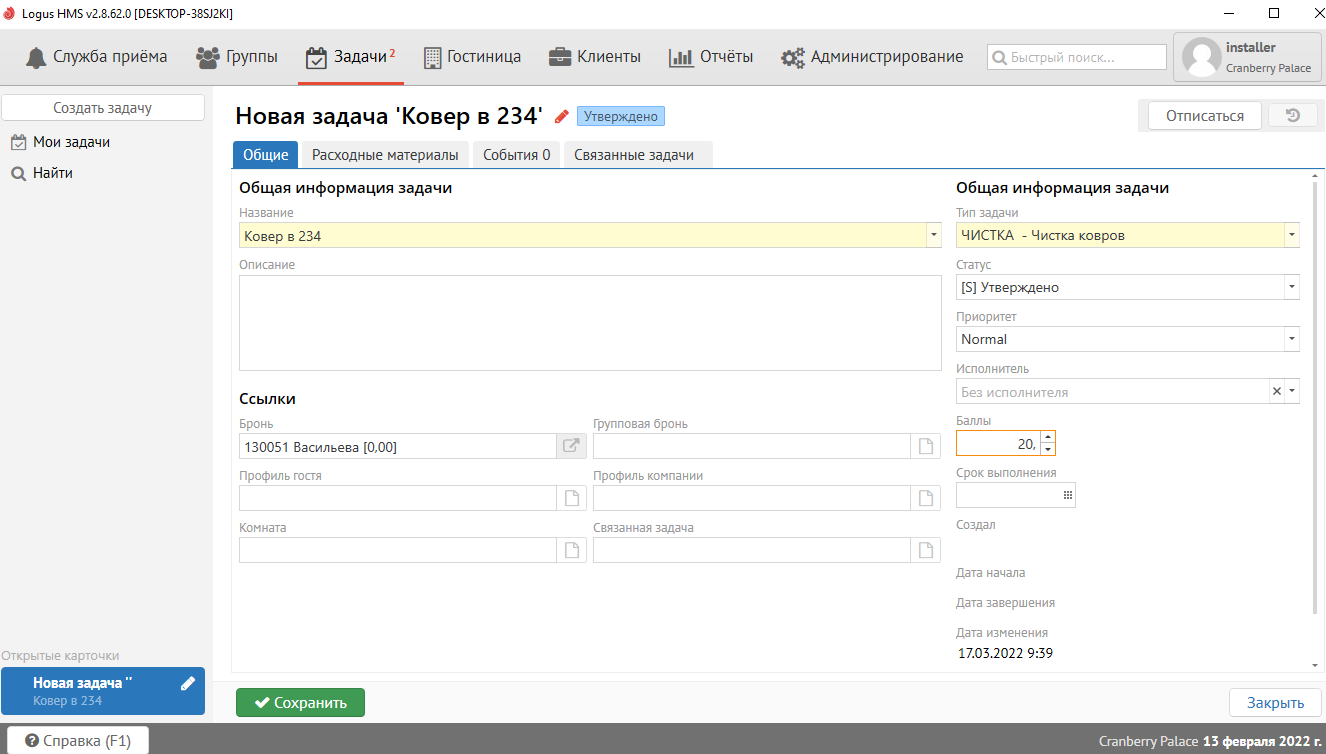Click the history icon next to Отписаться
Image resolution: width=1326 pixels, height=754 pixels.
coord(1292,116)
